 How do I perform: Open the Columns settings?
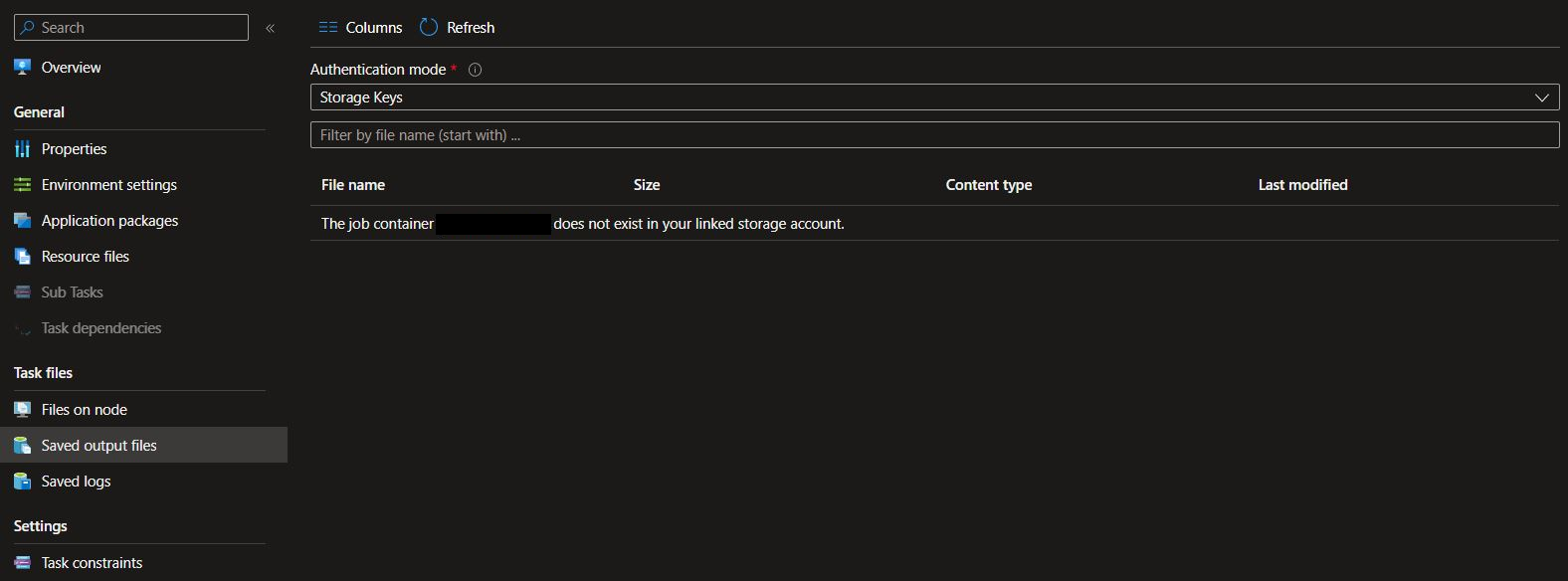point(360,27)
